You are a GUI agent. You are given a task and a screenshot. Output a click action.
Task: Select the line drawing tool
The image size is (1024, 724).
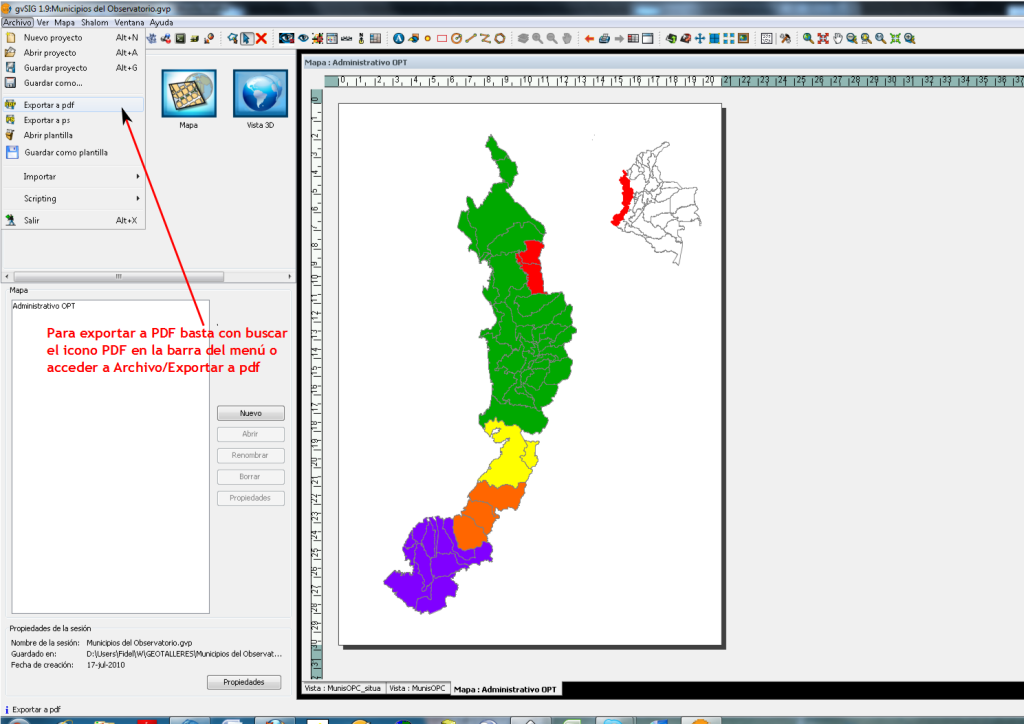point(470,37)
